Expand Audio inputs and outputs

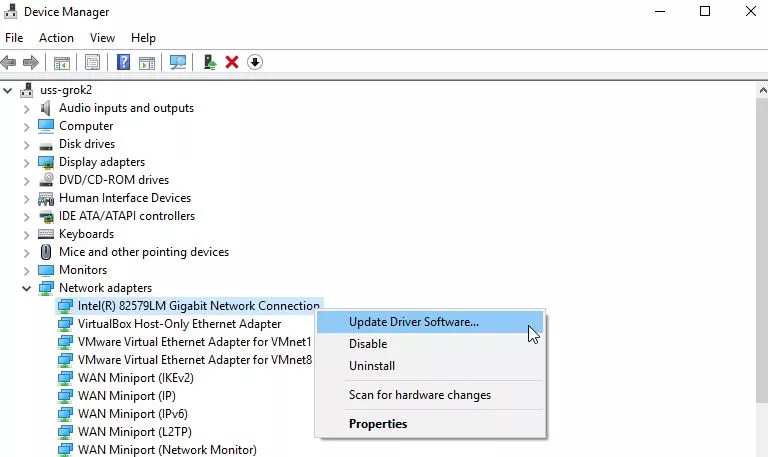26,108
